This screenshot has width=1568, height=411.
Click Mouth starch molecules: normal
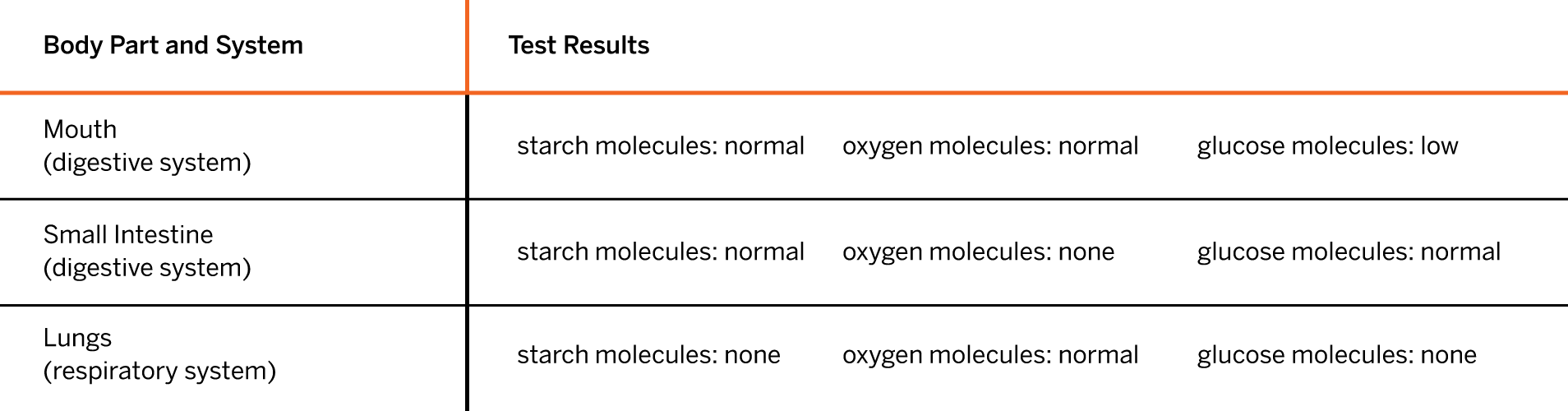(x=661, y=146)
